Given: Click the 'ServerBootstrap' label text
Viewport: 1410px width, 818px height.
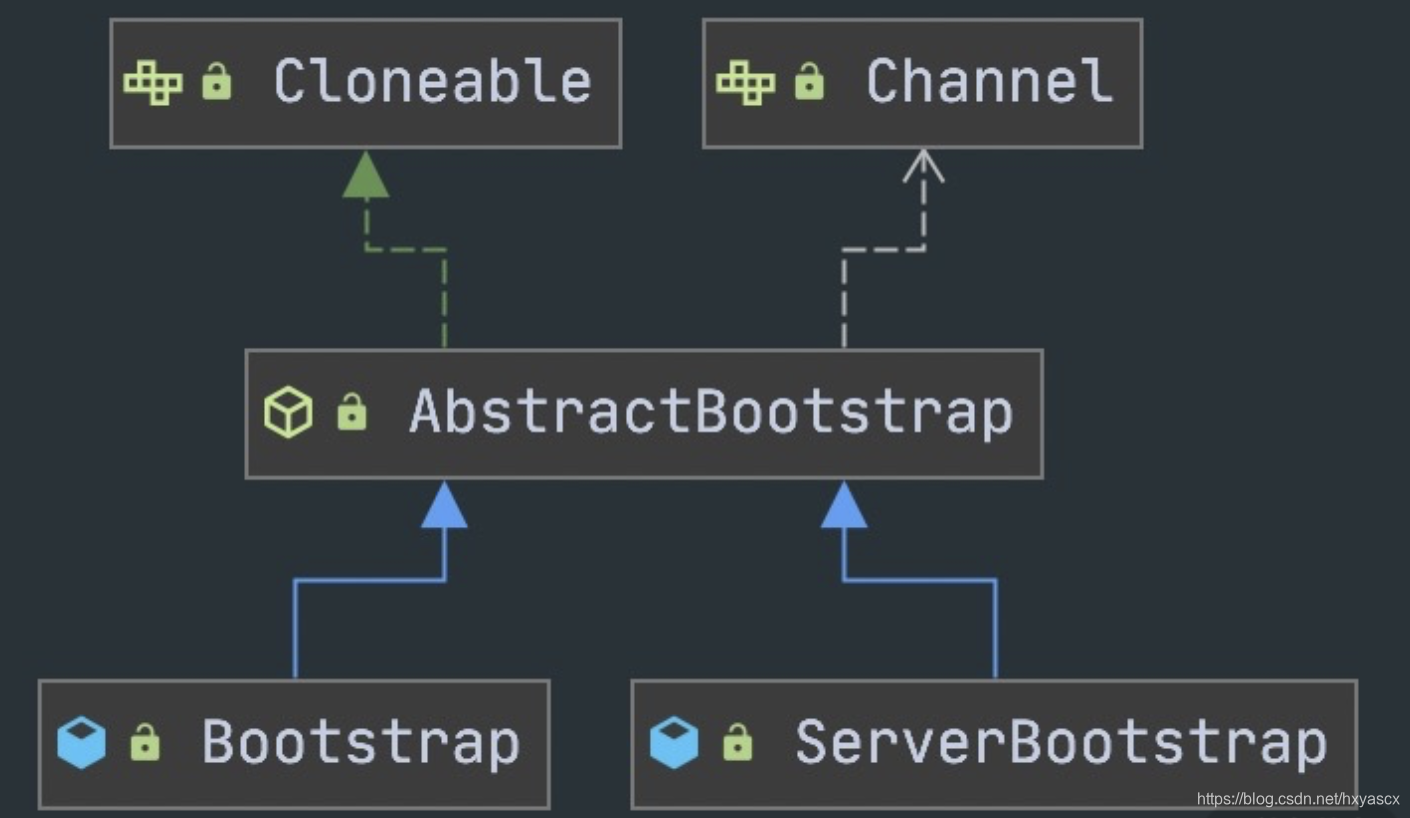Looking at the screenshot, I should 1061,744.
